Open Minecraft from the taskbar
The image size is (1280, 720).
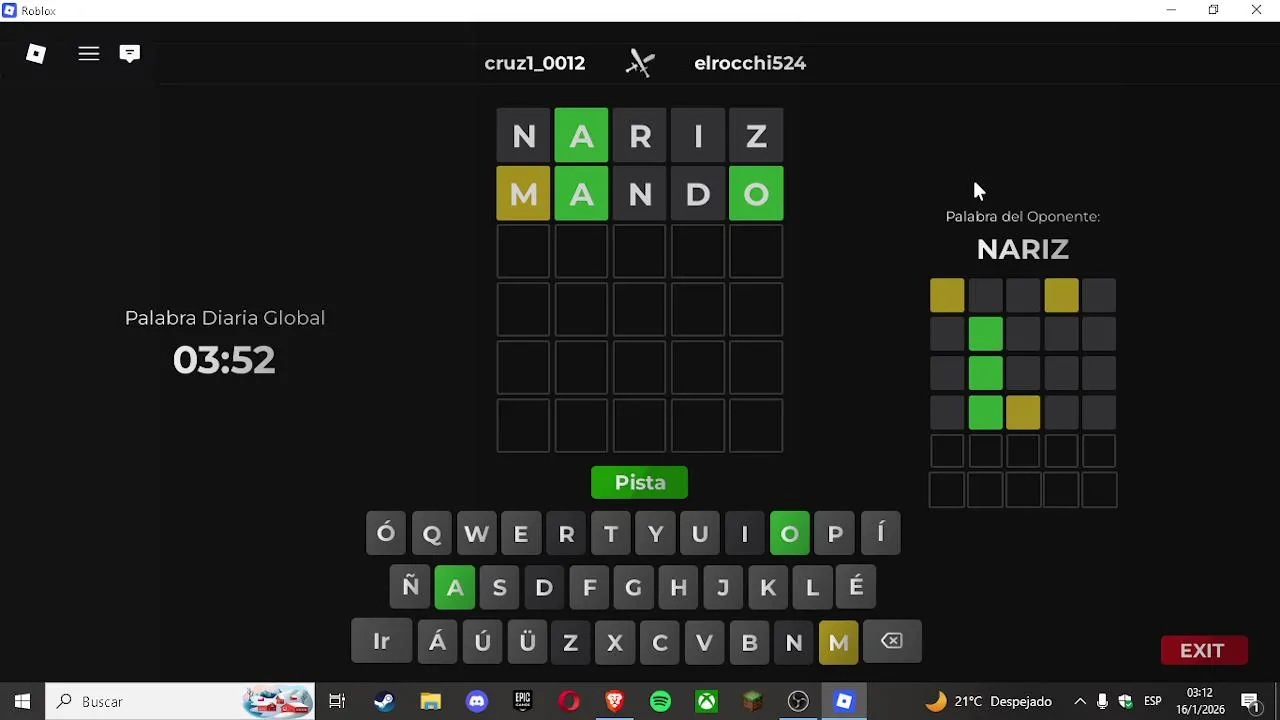752,702
